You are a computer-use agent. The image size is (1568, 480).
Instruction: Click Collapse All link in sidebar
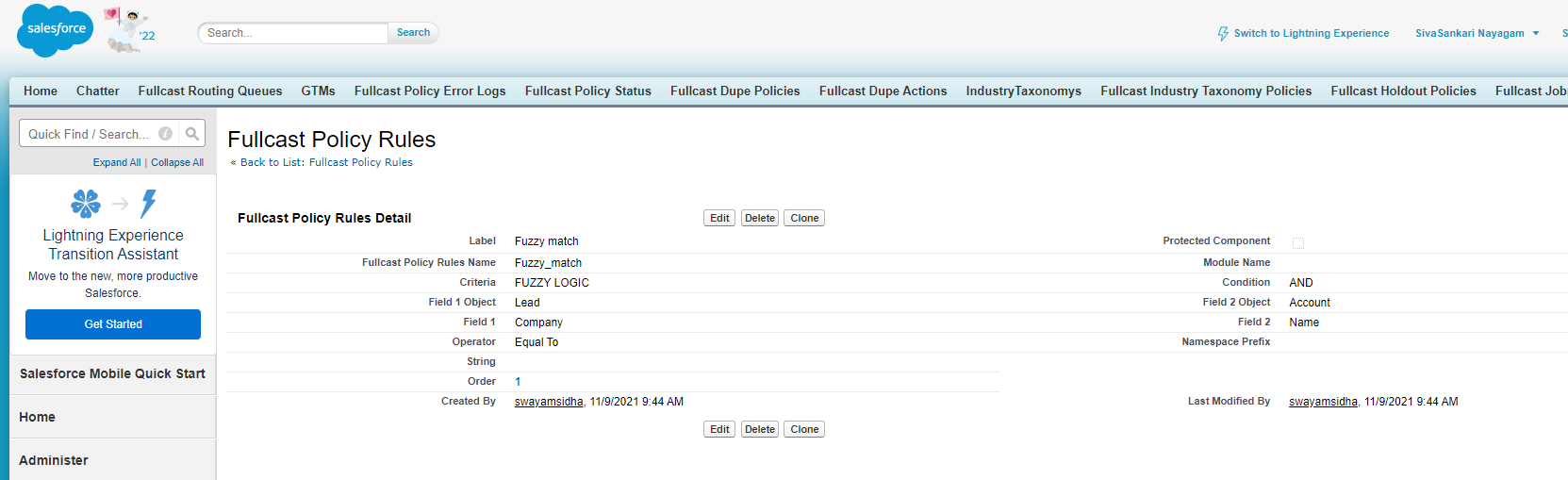pos(177,162)
